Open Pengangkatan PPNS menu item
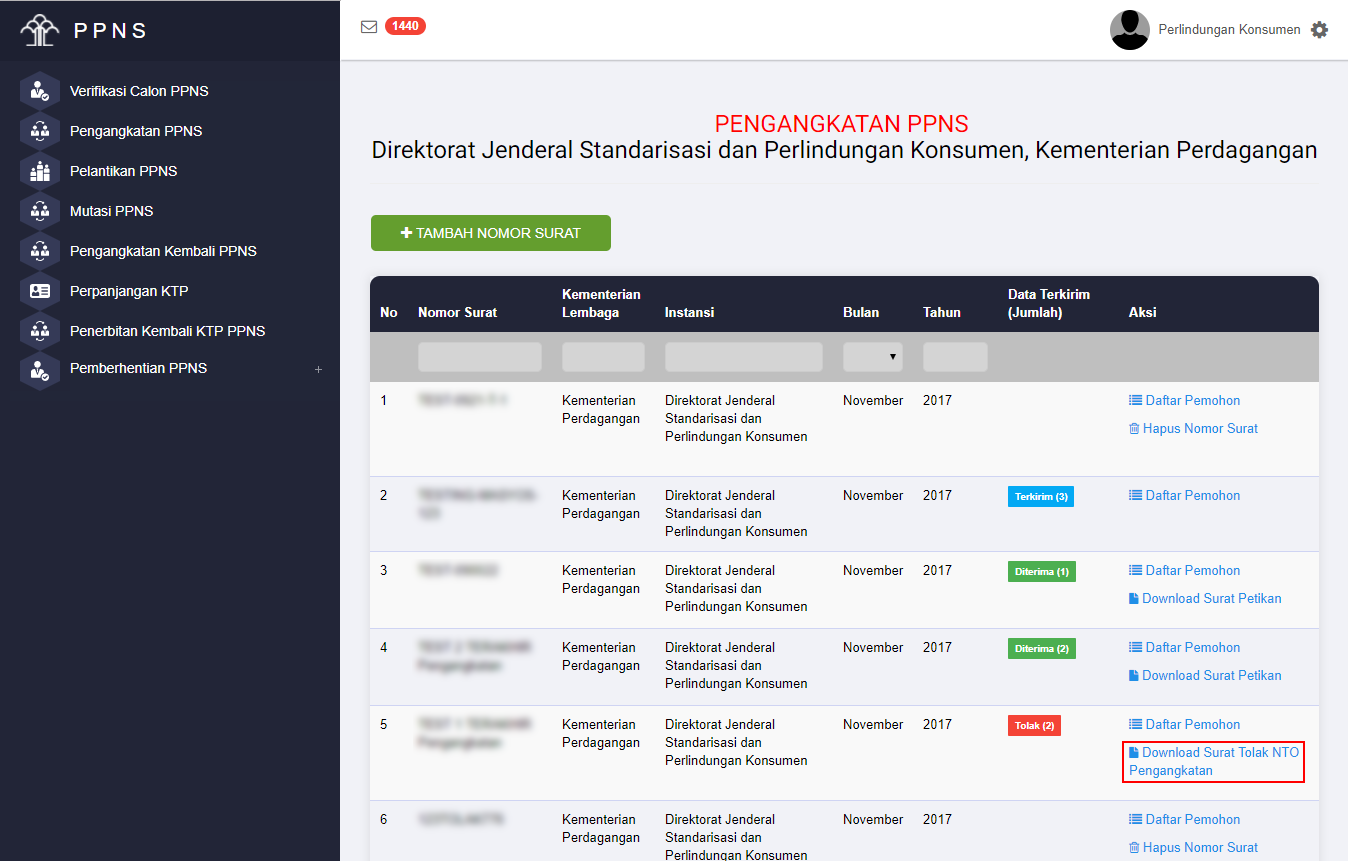Viewport: 1348px width, 861px height. point(136,131)
